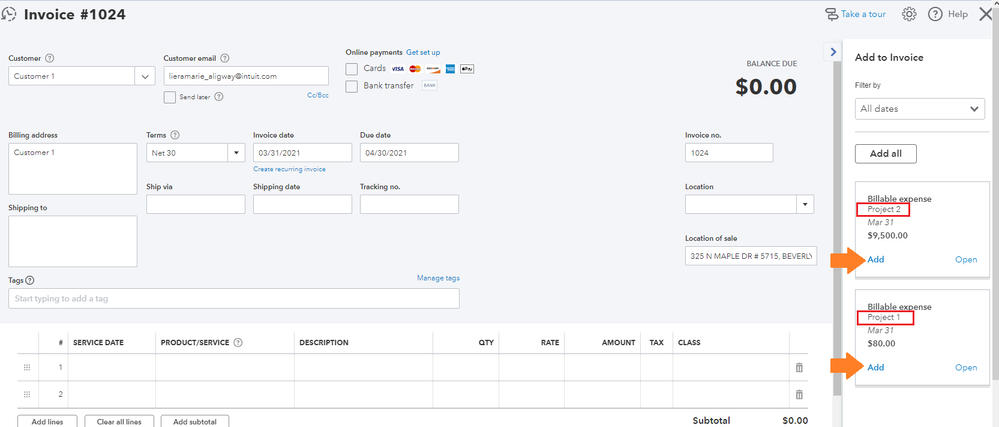The width and height of the screenshot is (999, 427).
Task: Open the All dates filter dropdown
Action: tap(919, 109)
